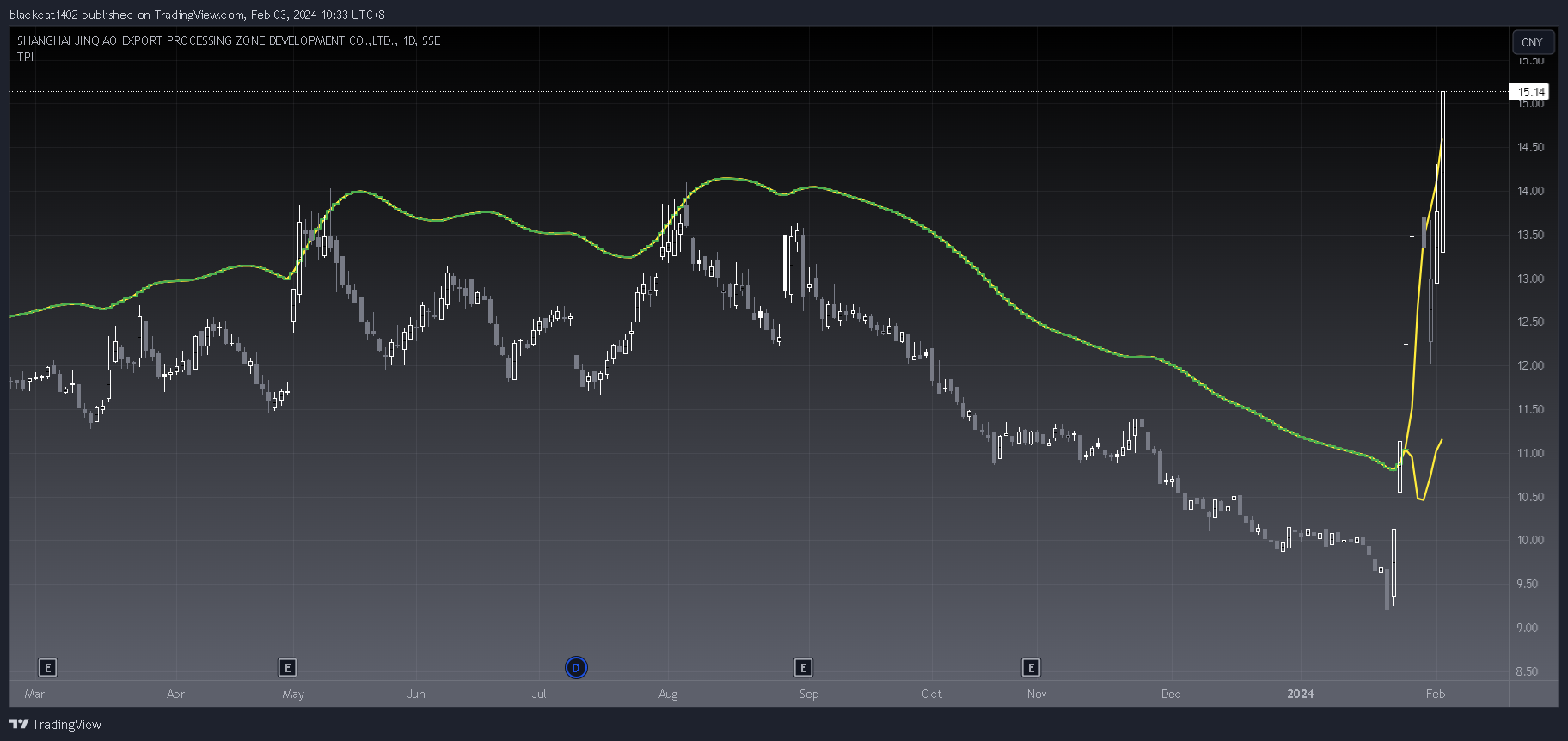Click the 14.00 price axis label

[x=1530, y=191]
